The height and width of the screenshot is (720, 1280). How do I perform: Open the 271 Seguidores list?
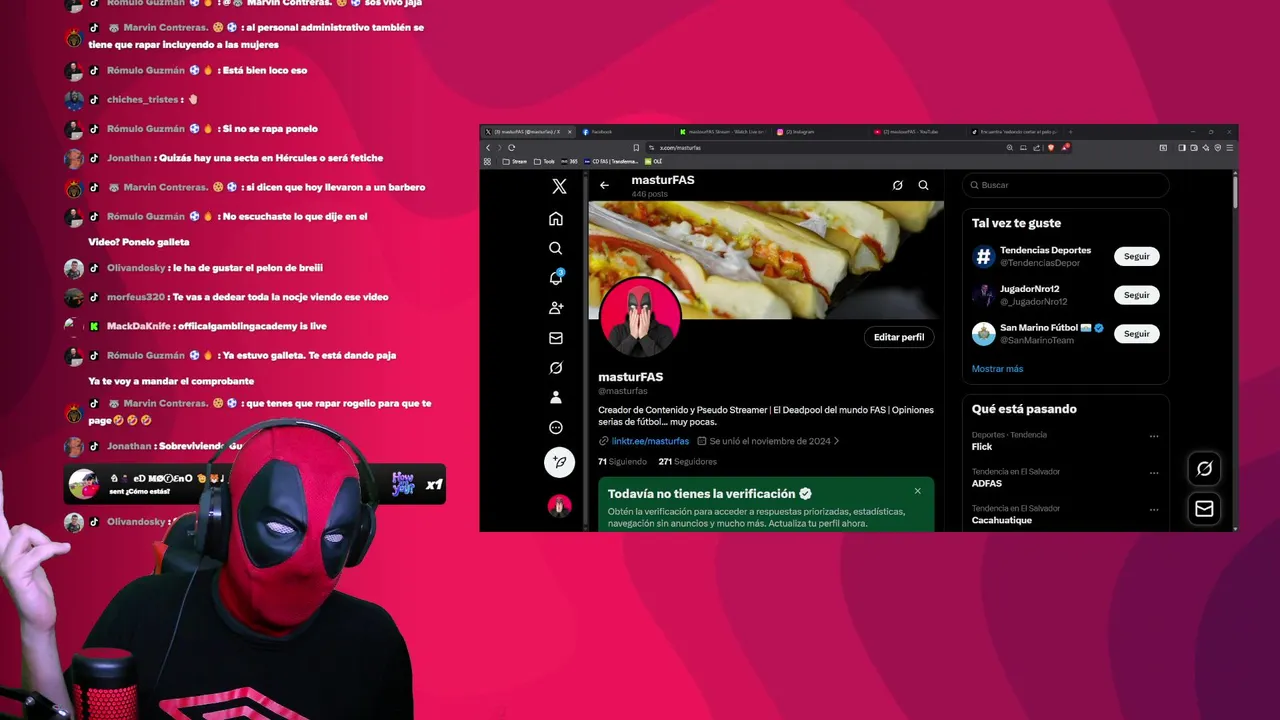[687, 462]
